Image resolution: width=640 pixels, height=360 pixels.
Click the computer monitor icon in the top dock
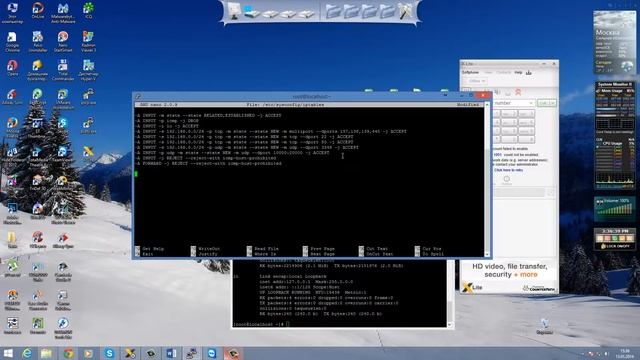point(234,11)
